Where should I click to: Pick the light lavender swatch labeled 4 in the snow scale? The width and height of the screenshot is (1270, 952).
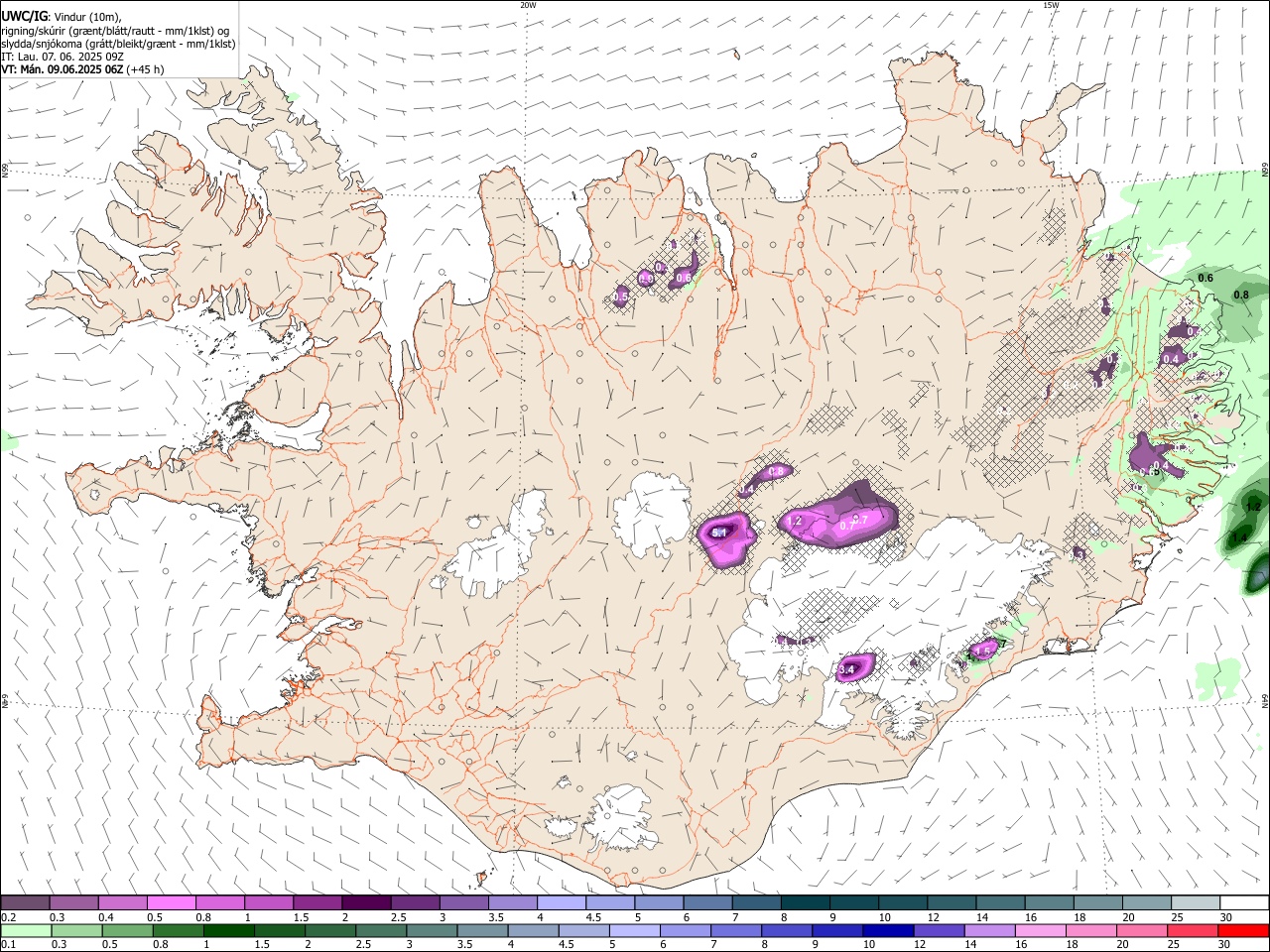click(x=561, y=902)
